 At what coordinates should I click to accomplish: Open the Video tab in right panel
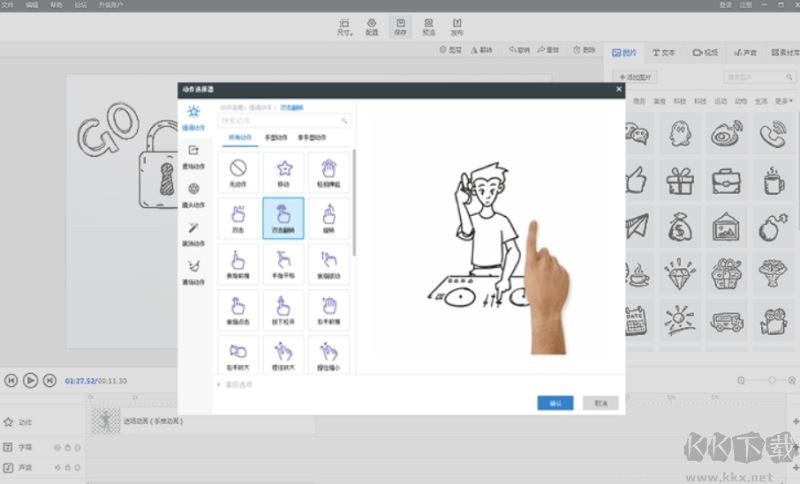705,53
